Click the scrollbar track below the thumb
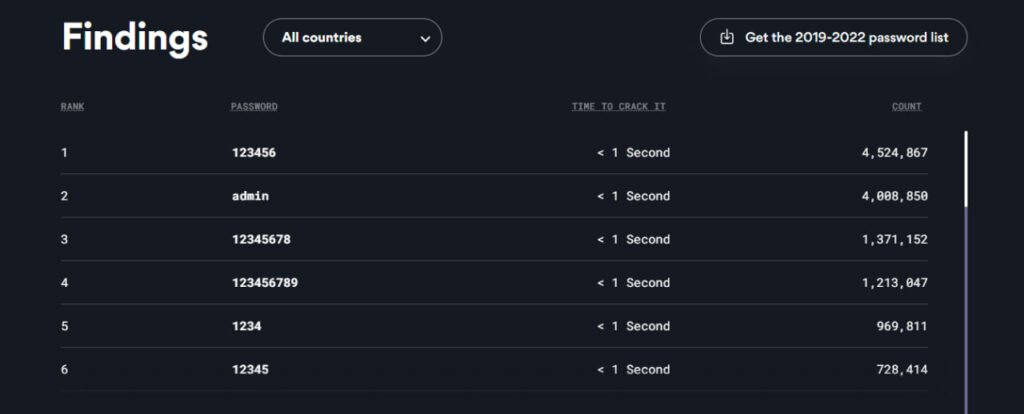The height and width of the screenshot is (414, 1024). 966,310
